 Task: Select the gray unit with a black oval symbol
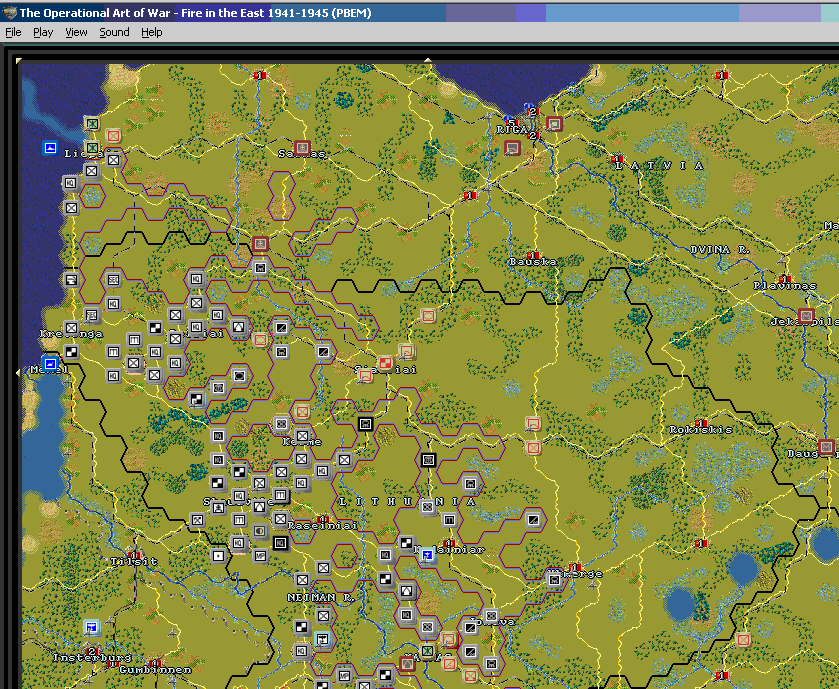pyautogui.click(x=239, y=376)
